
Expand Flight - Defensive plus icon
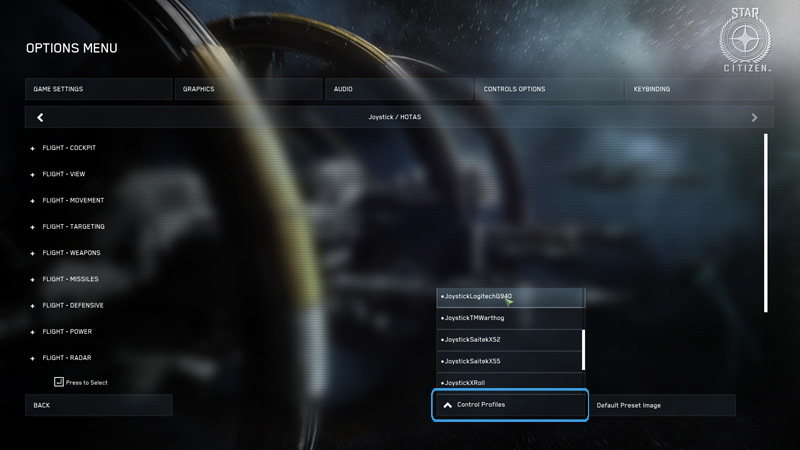(x=33, y=306)
